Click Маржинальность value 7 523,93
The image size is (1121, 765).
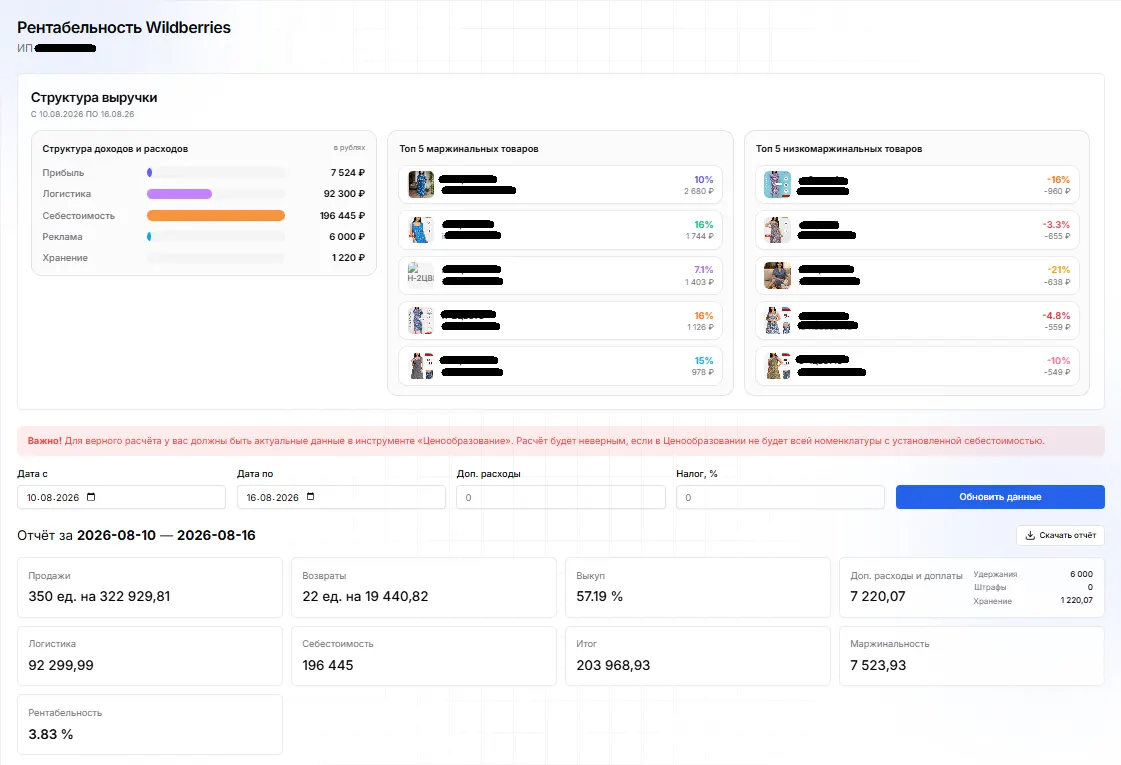point(878,665)
